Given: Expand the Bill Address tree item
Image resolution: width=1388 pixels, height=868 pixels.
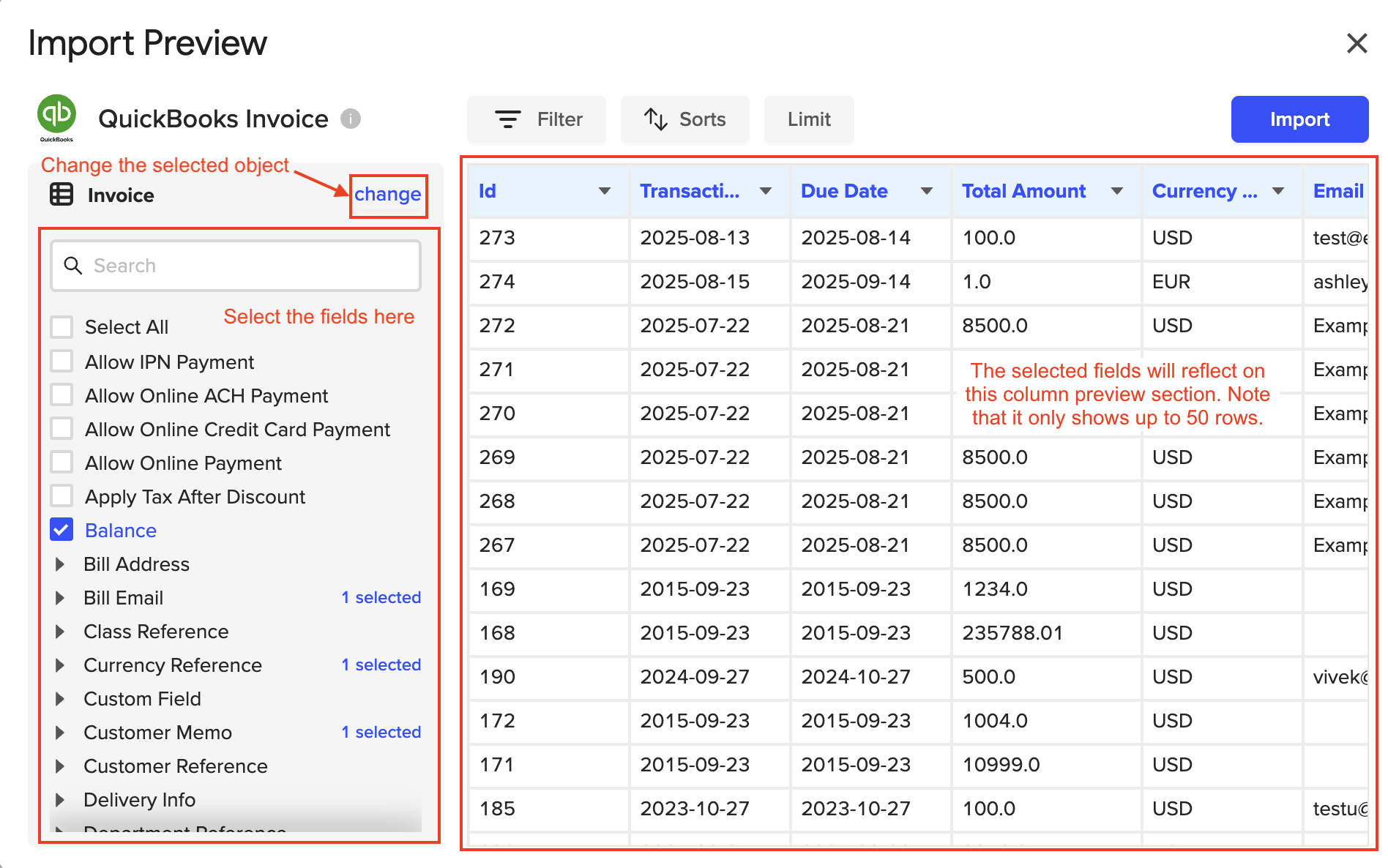Looking at the screenshot, I should pos(61,564).
